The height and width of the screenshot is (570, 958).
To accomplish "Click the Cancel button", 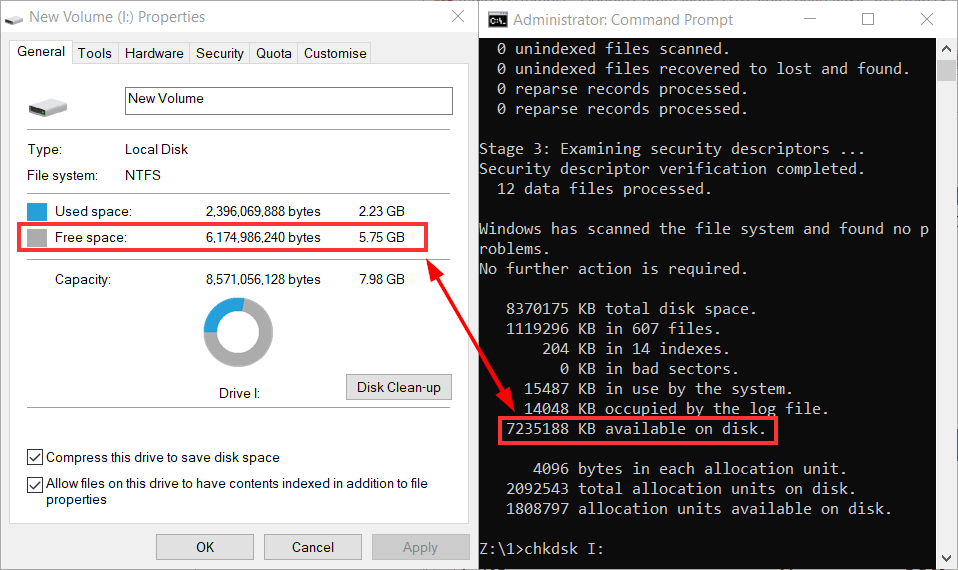I will point(313,547).
